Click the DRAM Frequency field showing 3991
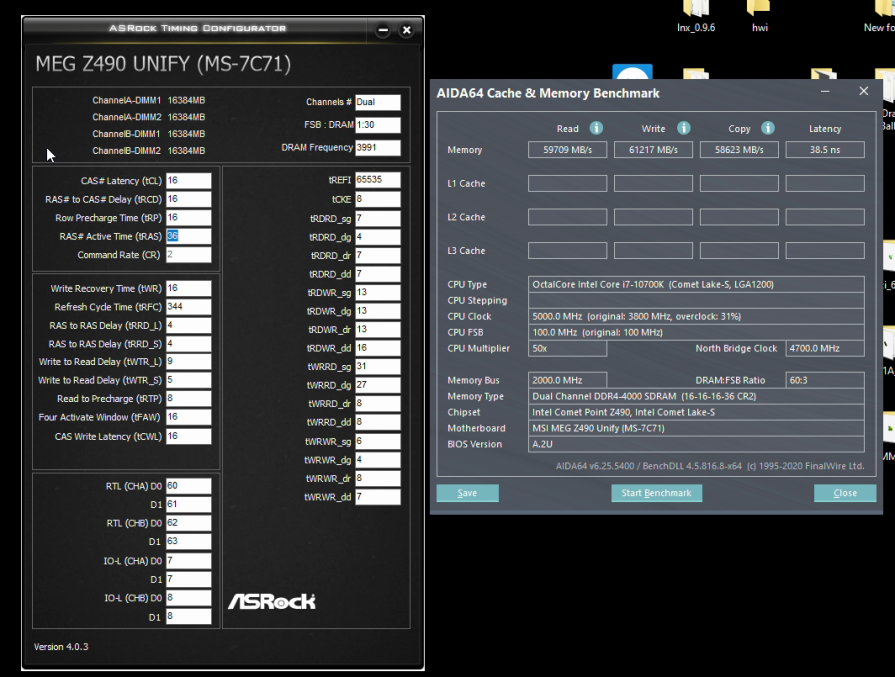895x677 pixels. 378,148
